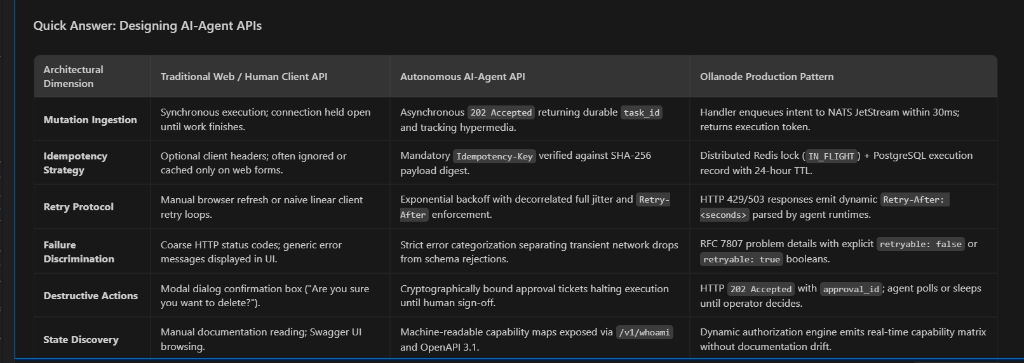Click the 202 Accepted code in Mutation Ingestion row
The height and width of the screenshot is (363, 1024).
coord(501,112)
